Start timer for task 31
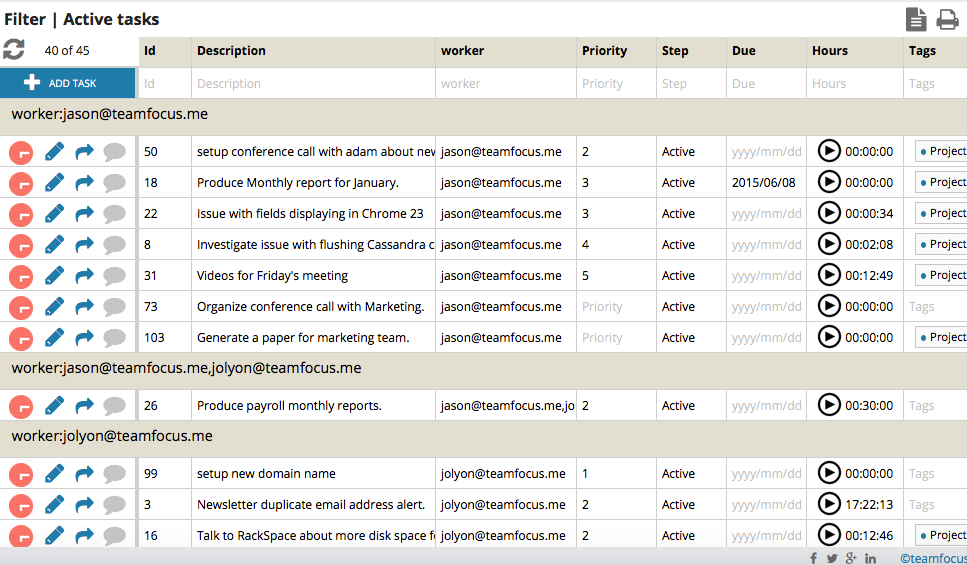Image resolution: width=967 pixels, height=565 pixels. click(829, 275)
